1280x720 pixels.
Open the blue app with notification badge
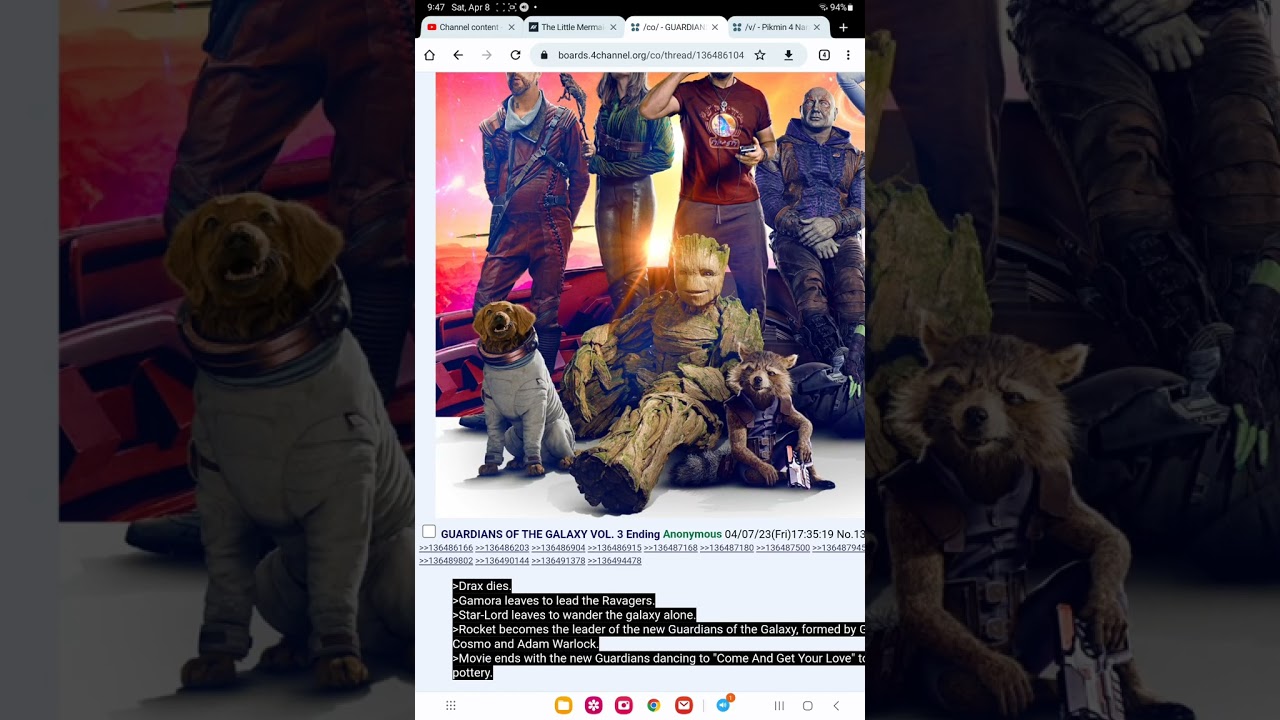(x=723, y=705)
